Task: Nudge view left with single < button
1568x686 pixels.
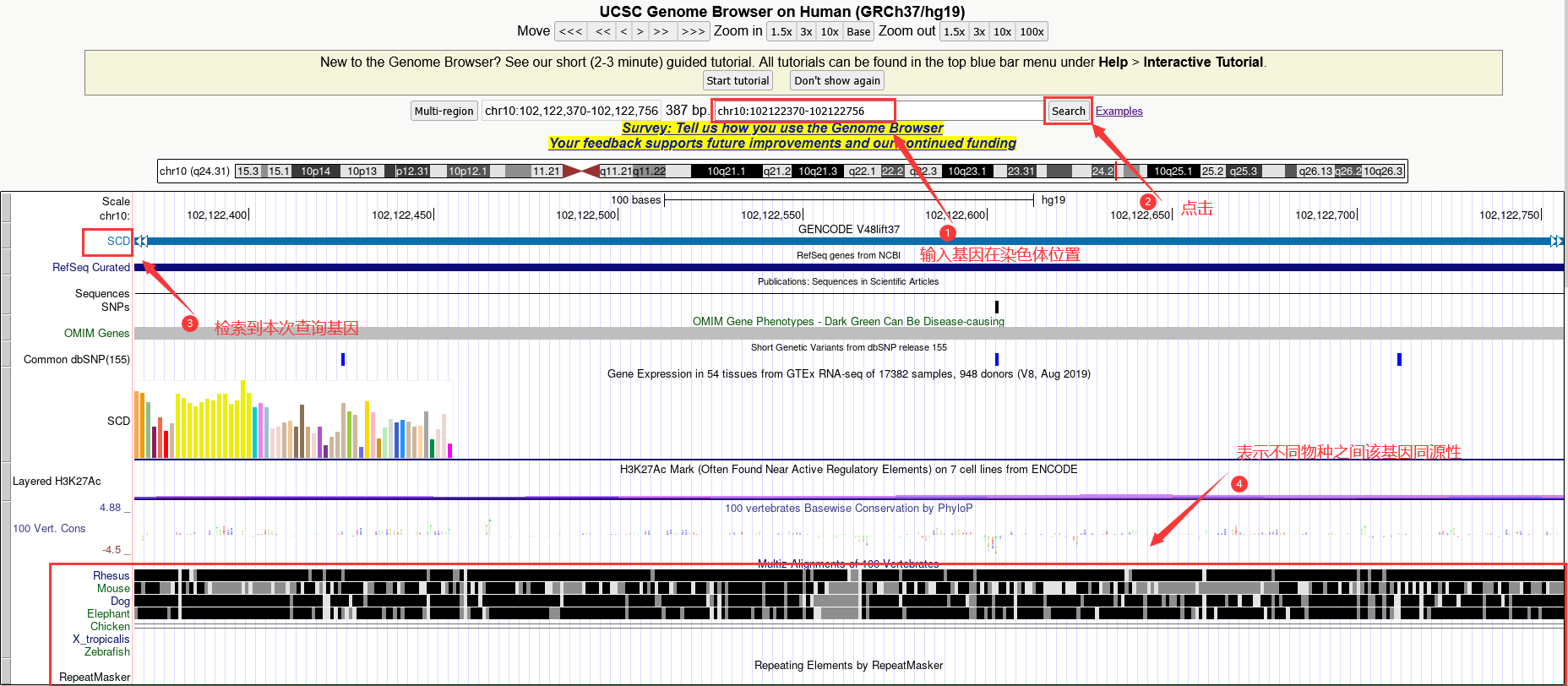Action: 623,32
